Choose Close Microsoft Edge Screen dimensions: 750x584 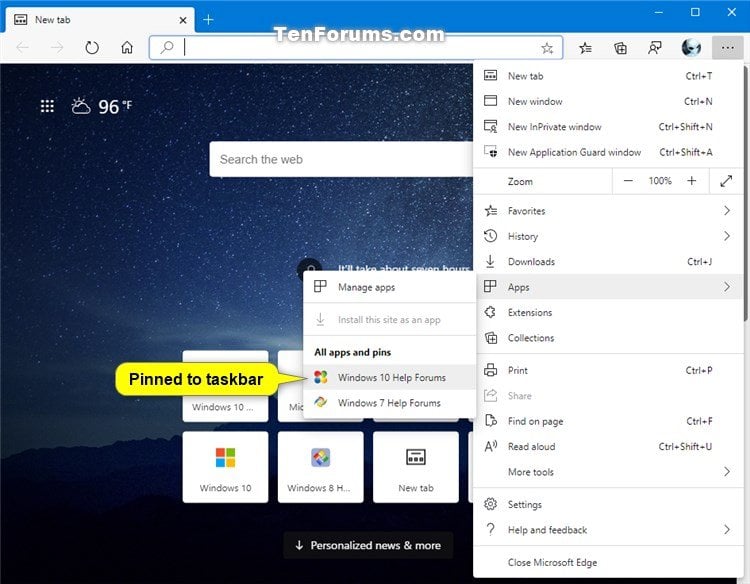pyautogui.click(x=607, y=562)
